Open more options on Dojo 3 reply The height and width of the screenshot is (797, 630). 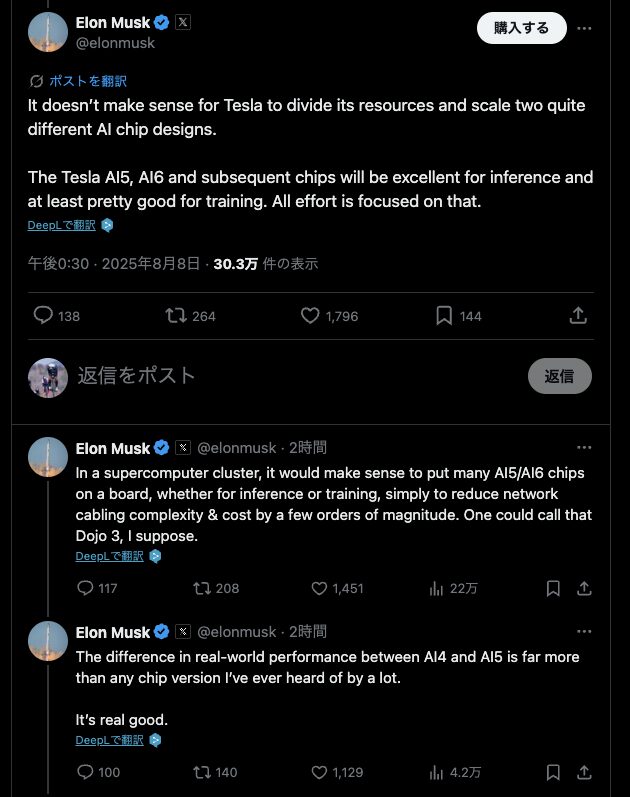(585, 447)
